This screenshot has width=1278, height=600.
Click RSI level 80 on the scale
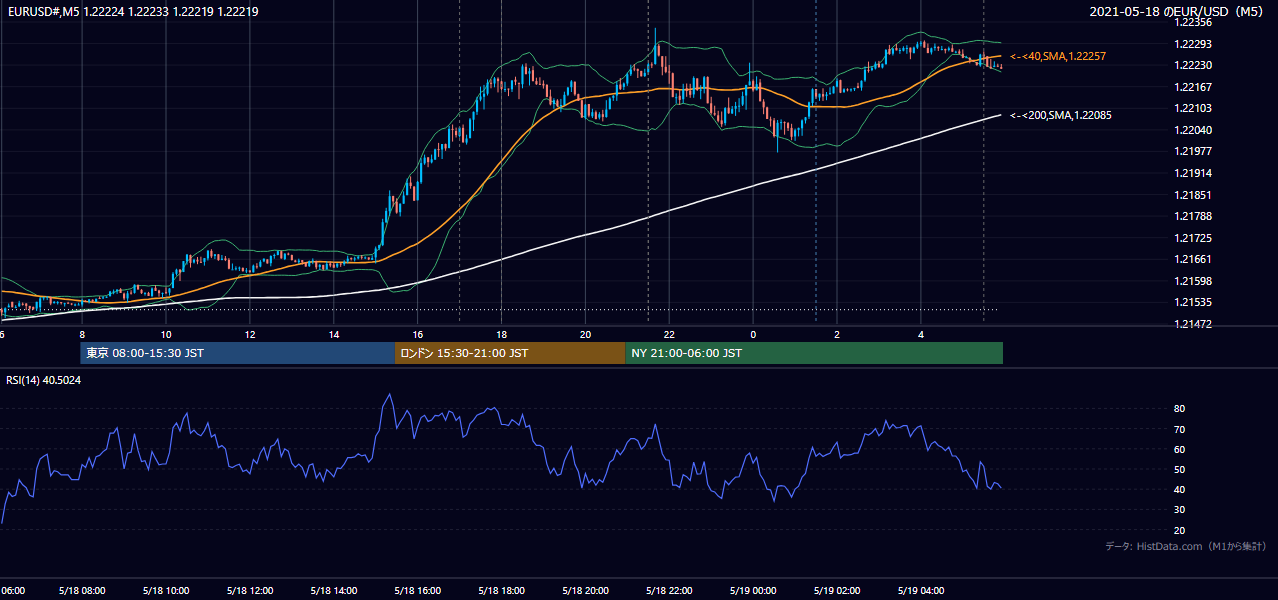[x=1180, y=409]
